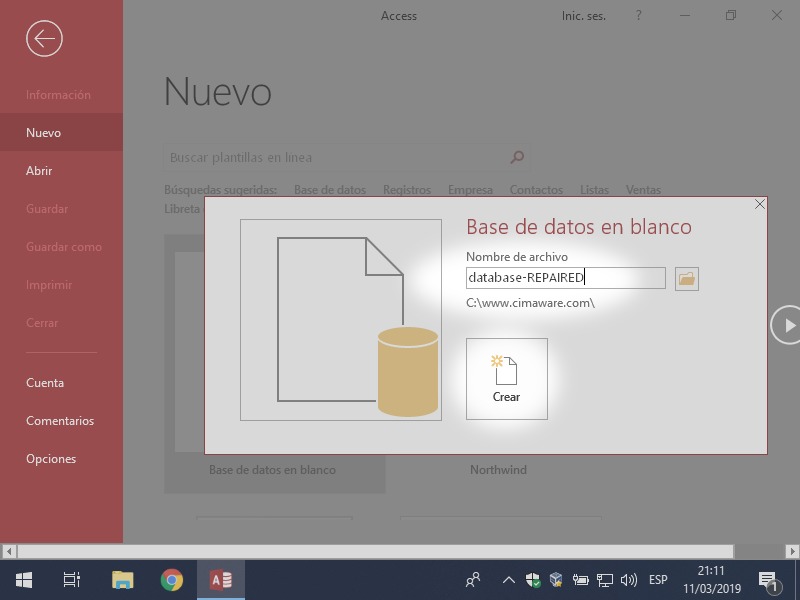Open Google Chrome from the taskbar

172,580
